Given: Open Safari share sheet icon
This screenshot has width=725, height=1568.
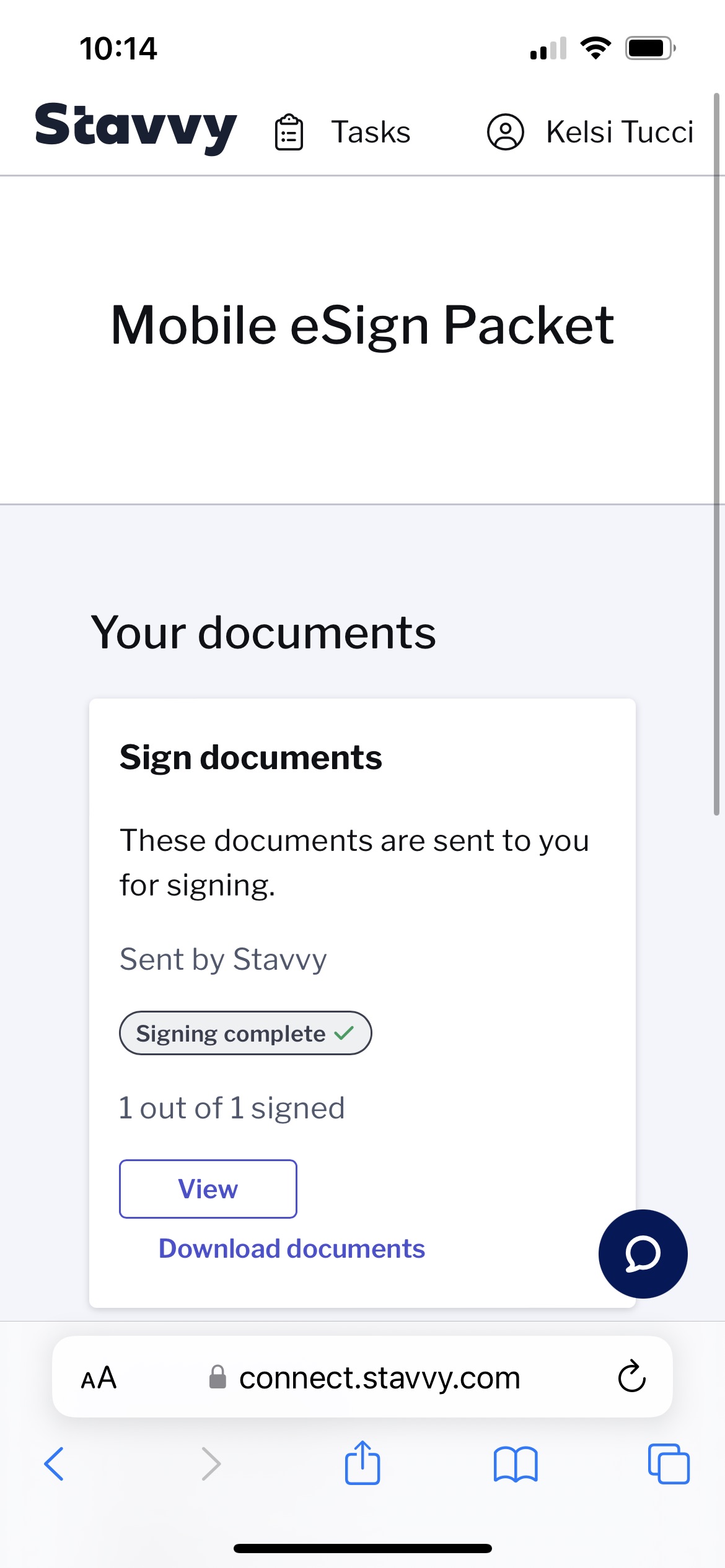Looking at the screenshot, I should [362, 1463].
